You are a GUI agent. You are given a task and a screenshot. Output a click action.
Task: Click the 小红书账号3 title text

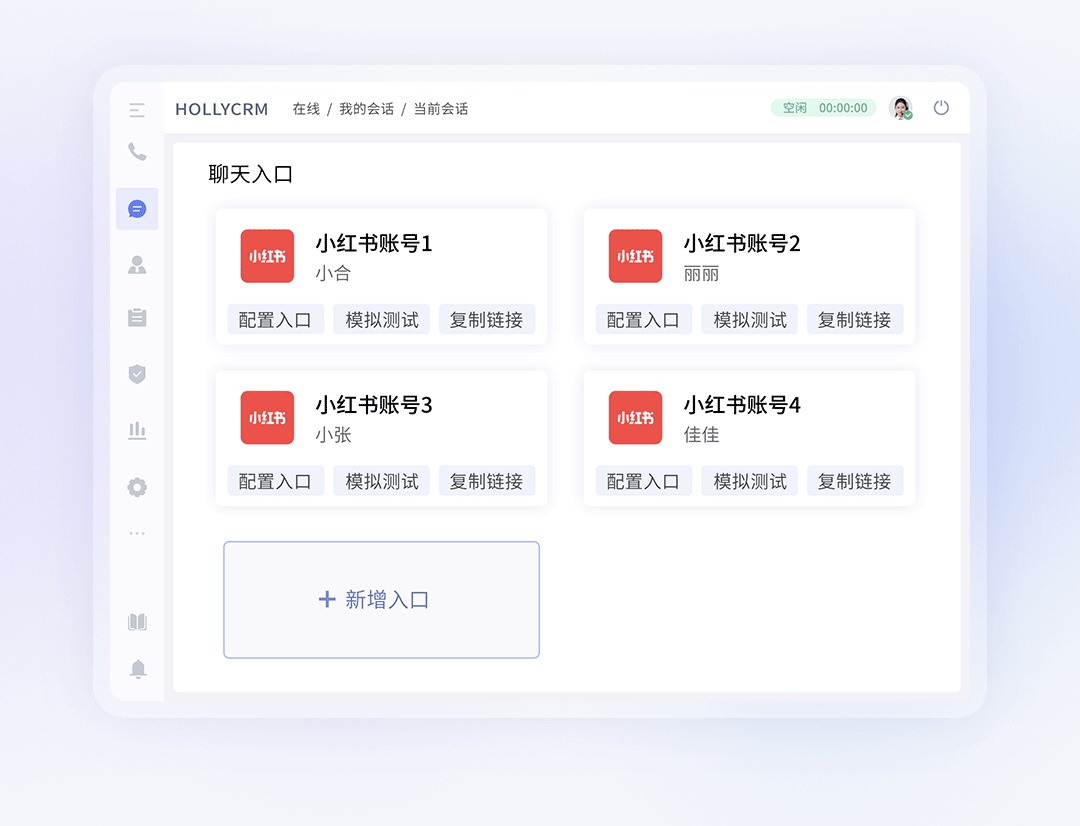(374, 405)
